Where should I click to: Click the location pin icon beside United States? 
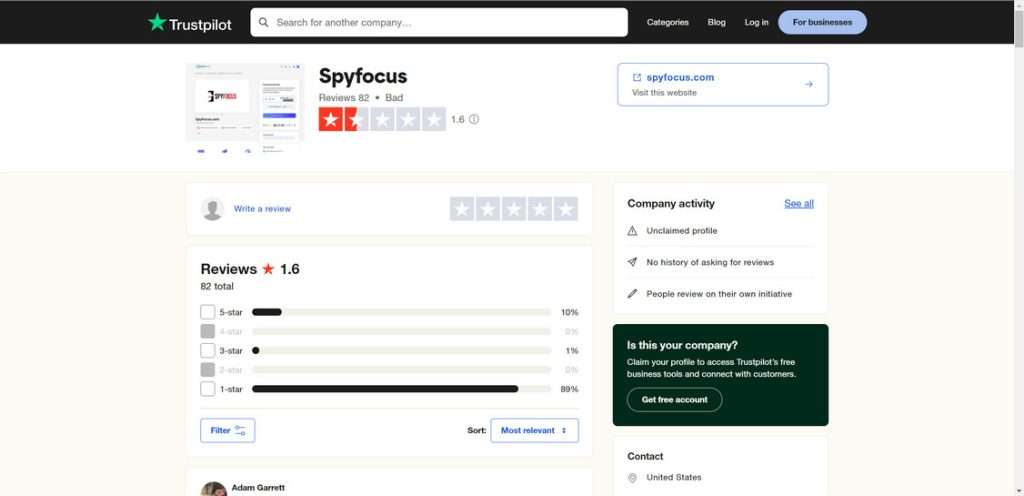tap(632, 478)
